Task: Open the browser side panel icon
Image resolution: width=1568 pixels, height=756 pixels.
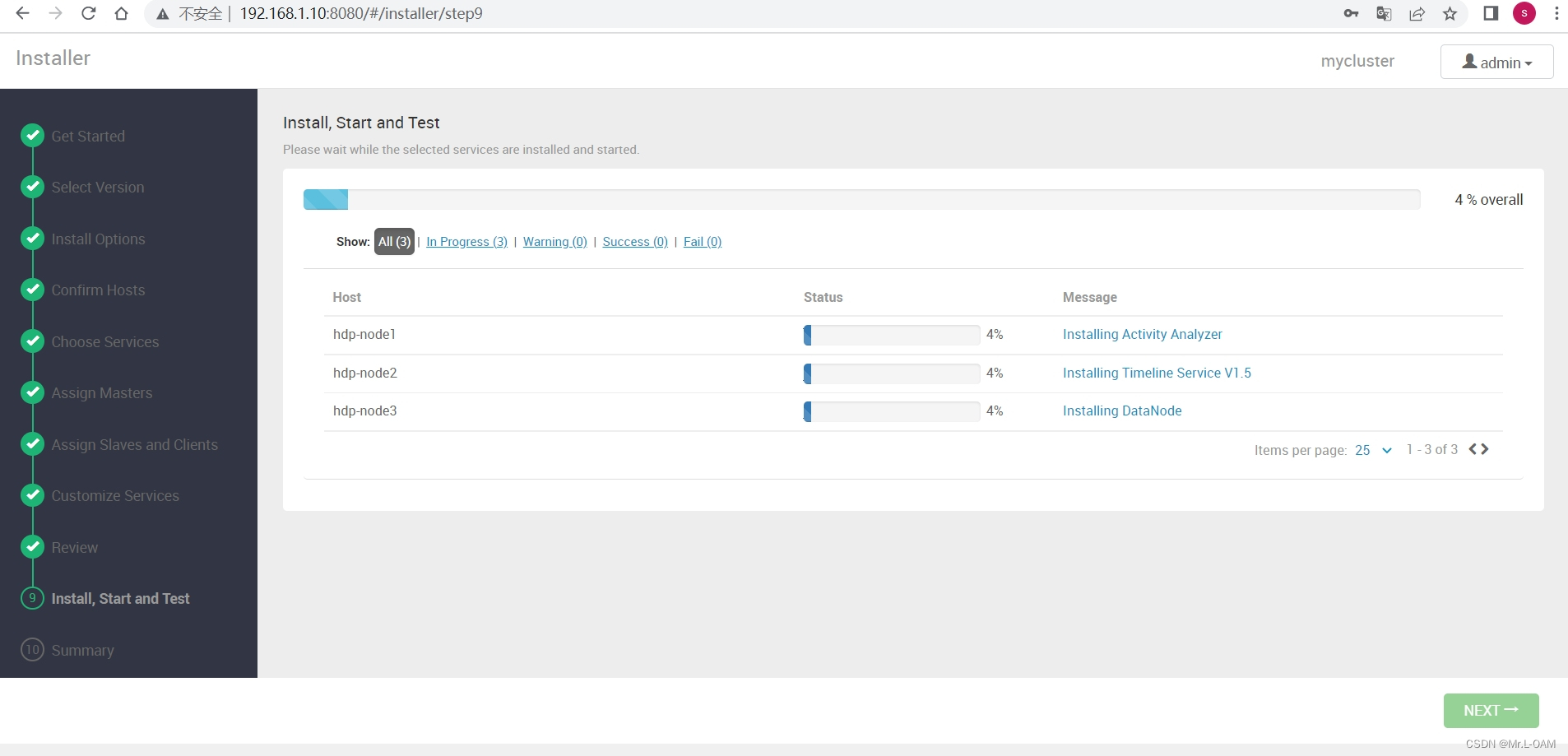Action: click(1491, 13)
